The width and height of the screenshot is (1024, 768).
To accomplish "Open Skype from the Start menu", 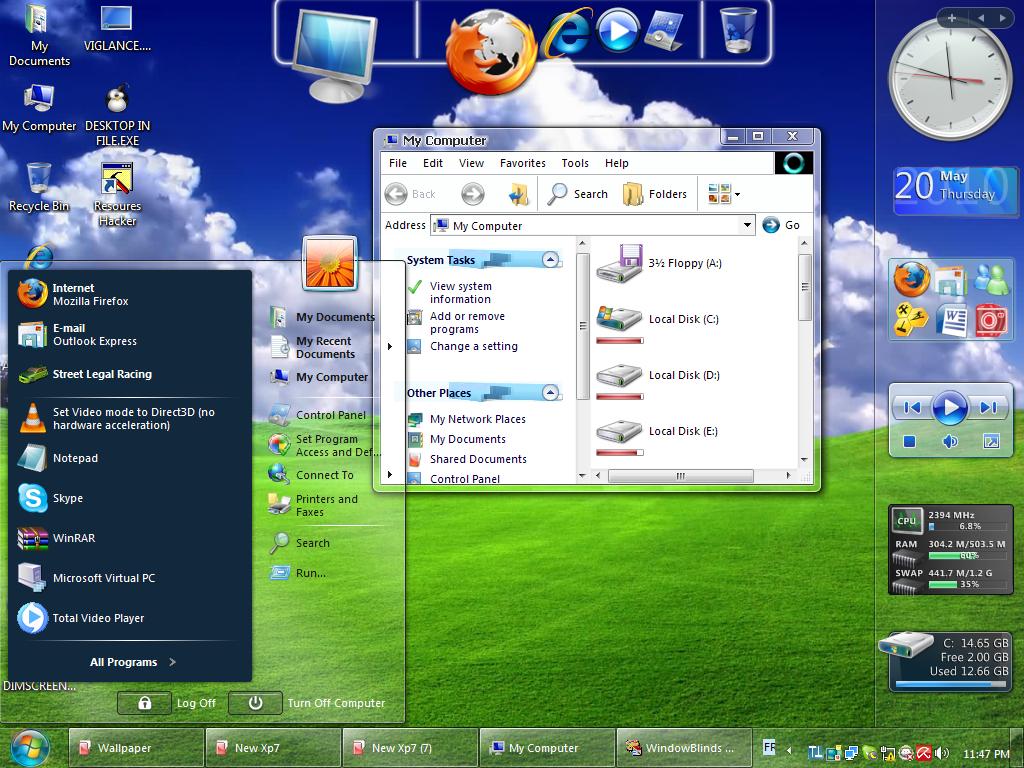I will point(33,498).
